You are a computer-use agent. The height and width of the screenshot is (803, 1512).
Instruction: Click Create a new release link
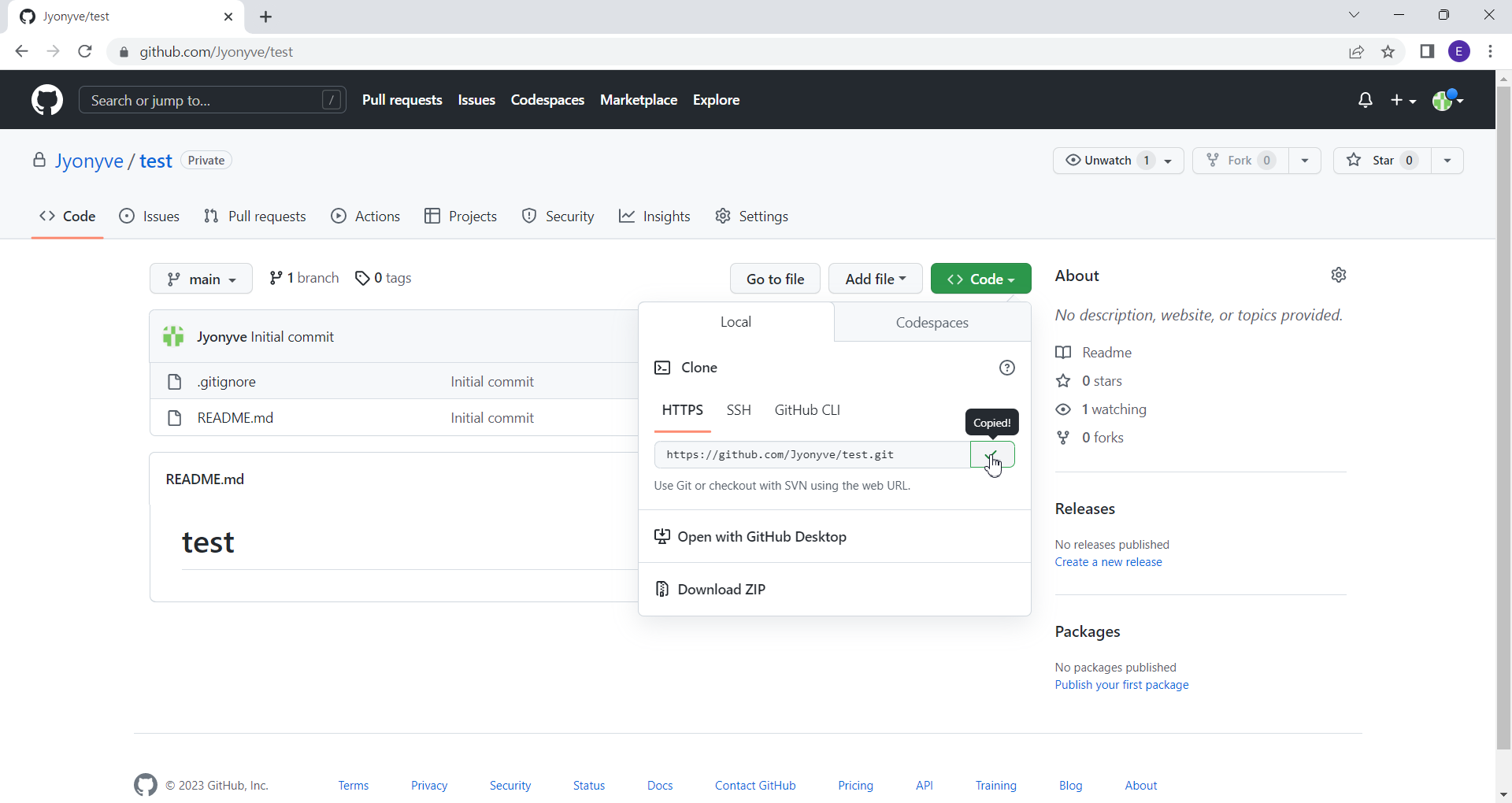(1108, 562)
